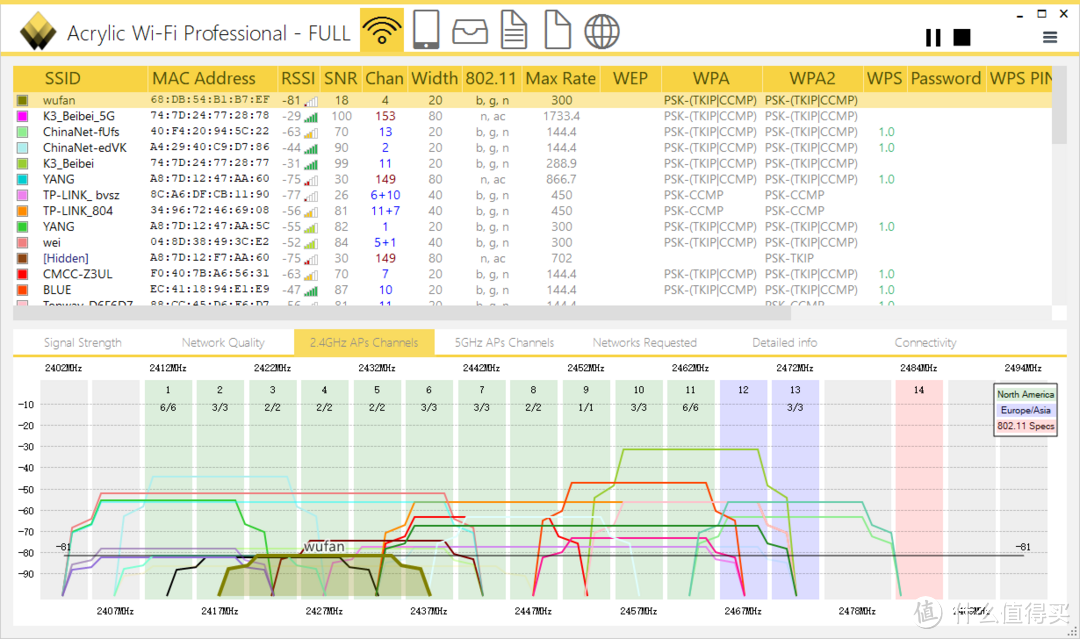Viewport: 1080px width, 639px height.
Task: Sort by Width column header
Action: [435, 78]
